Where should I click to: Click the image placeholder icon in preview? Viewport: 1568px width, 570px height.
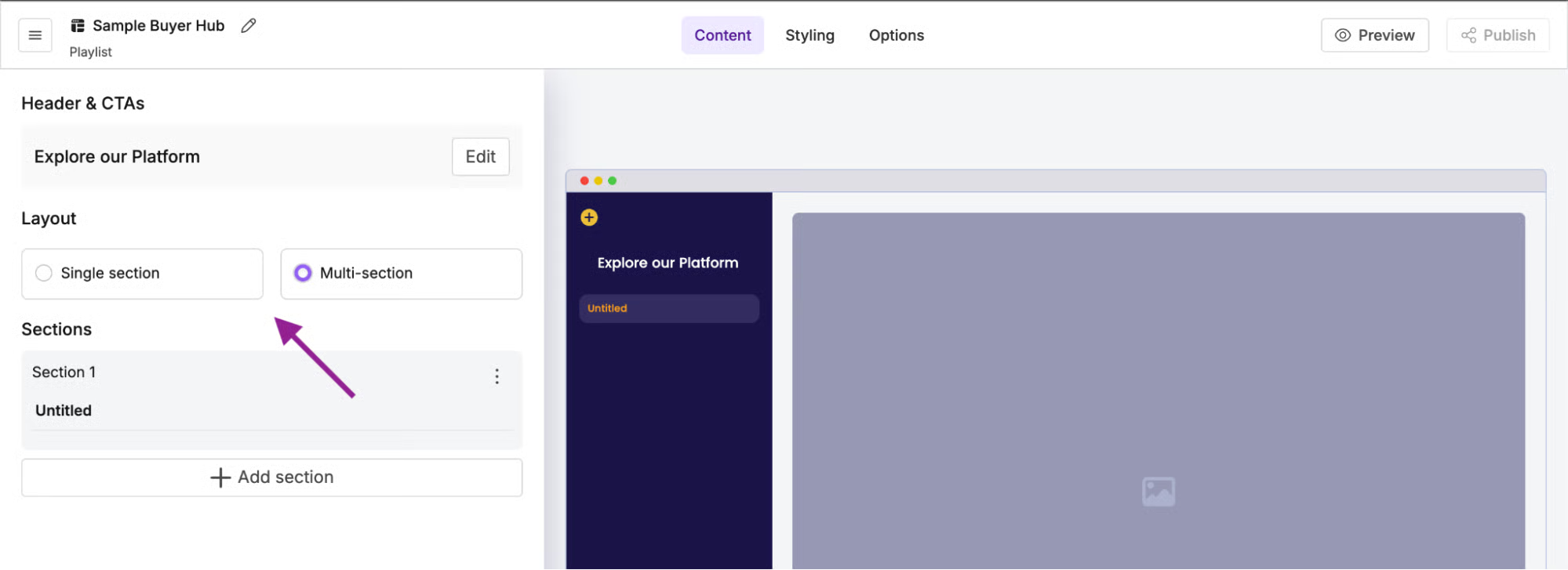(1158, 492)
